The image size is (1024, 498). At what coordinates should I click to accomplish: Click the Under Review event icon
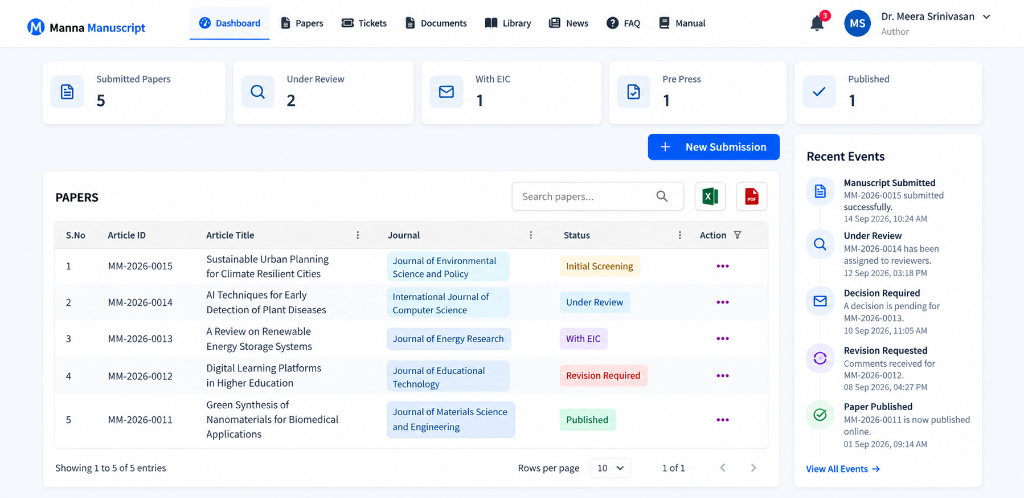(x=820, y=244)
